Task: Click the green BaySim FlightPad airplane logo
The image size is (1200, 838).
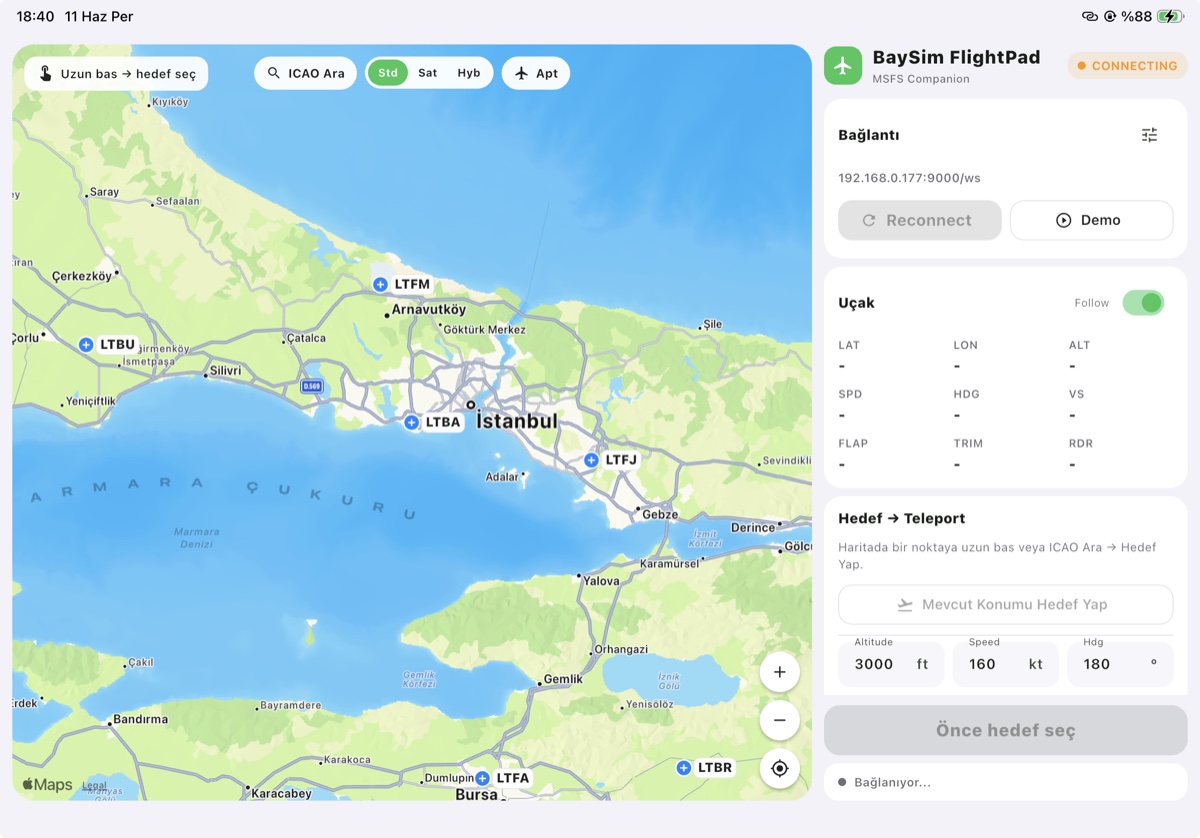Action: pyautogui.click(x=843, y=65)
